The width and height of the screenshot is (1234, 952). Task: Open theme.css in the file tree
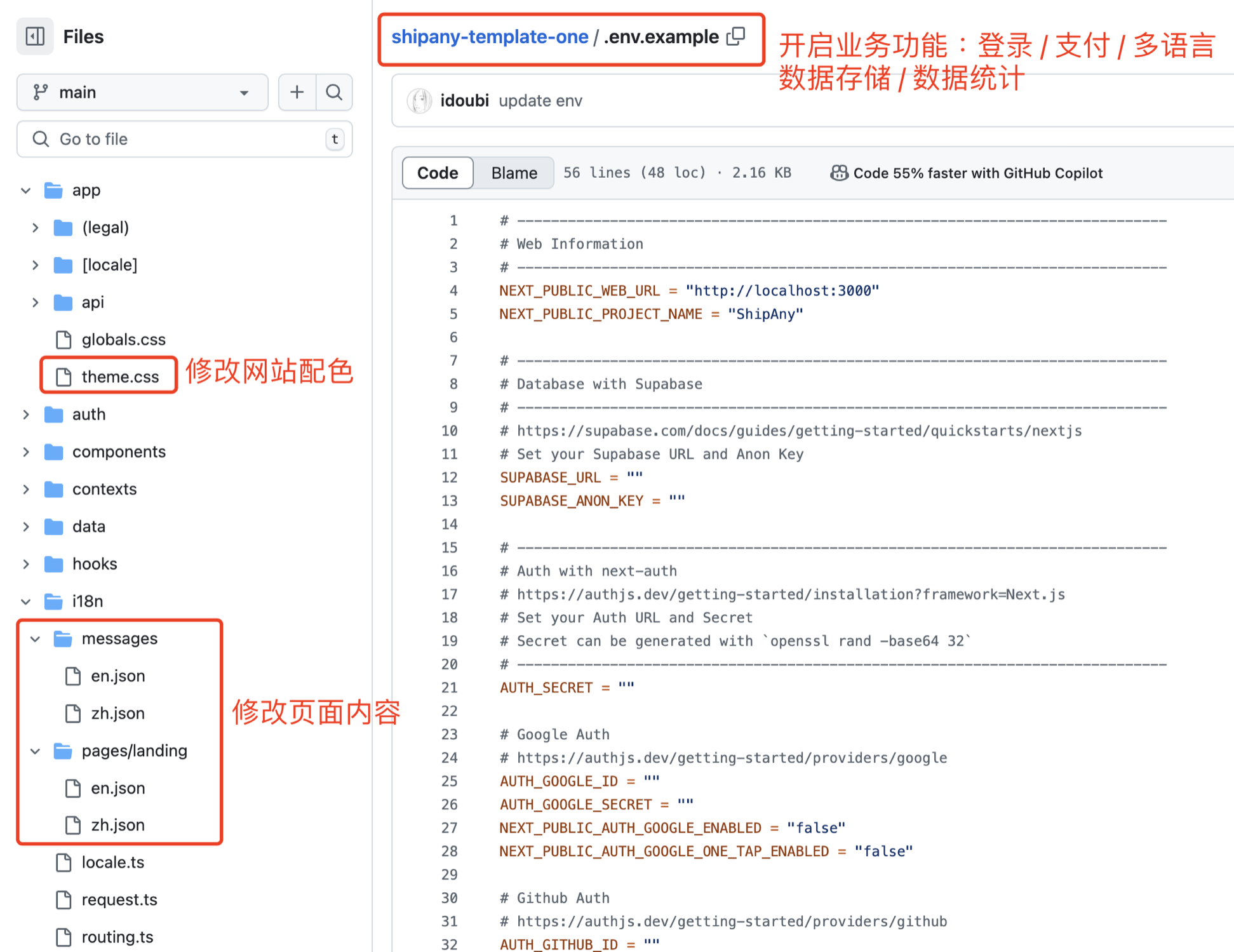pos(119,377)
